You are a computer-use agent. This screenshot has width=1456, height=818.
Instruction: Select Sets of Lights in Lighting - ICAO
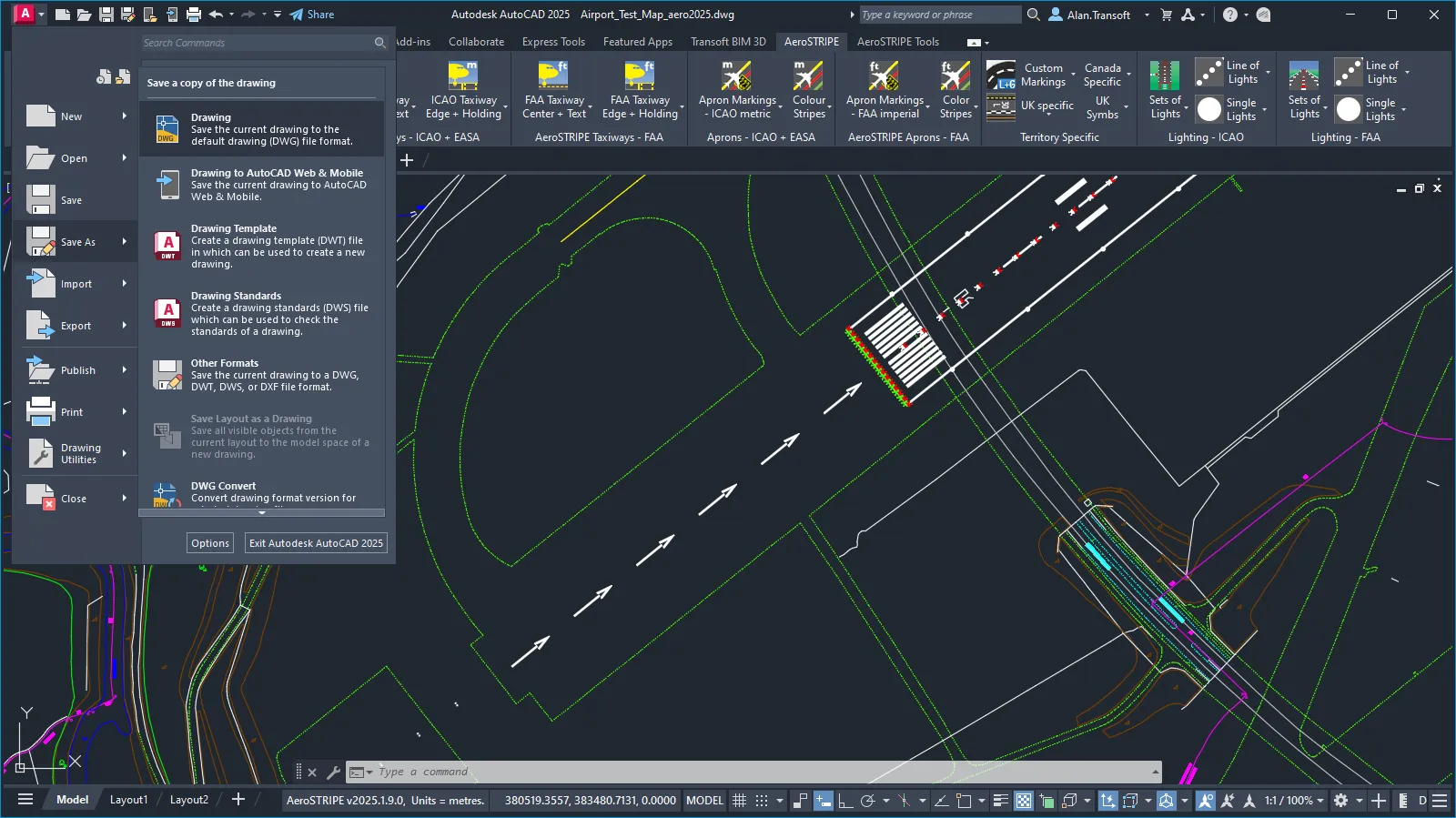click(x=1166, y=91)
